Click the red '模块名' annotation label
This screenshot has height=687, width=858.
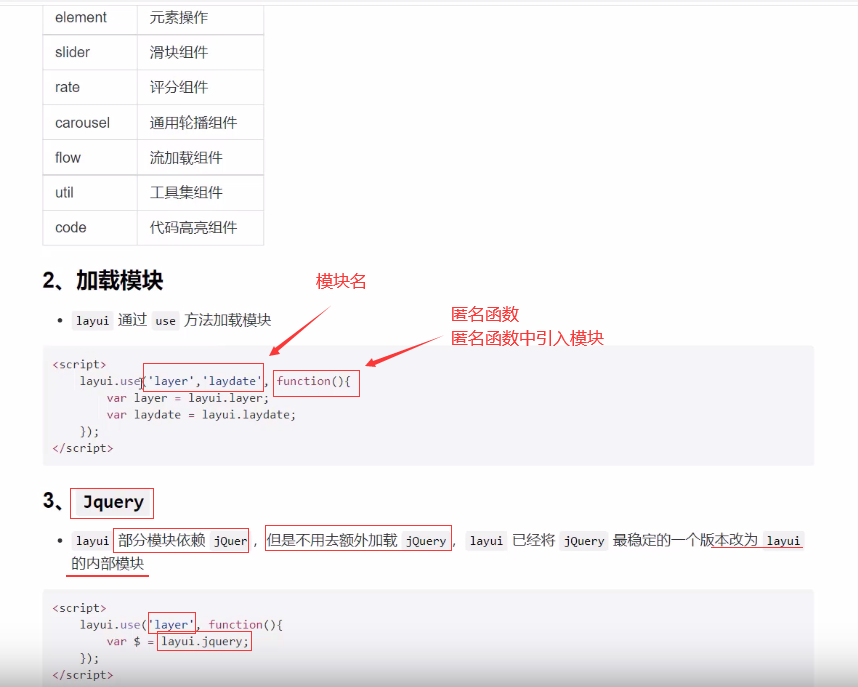coord(341,281)
